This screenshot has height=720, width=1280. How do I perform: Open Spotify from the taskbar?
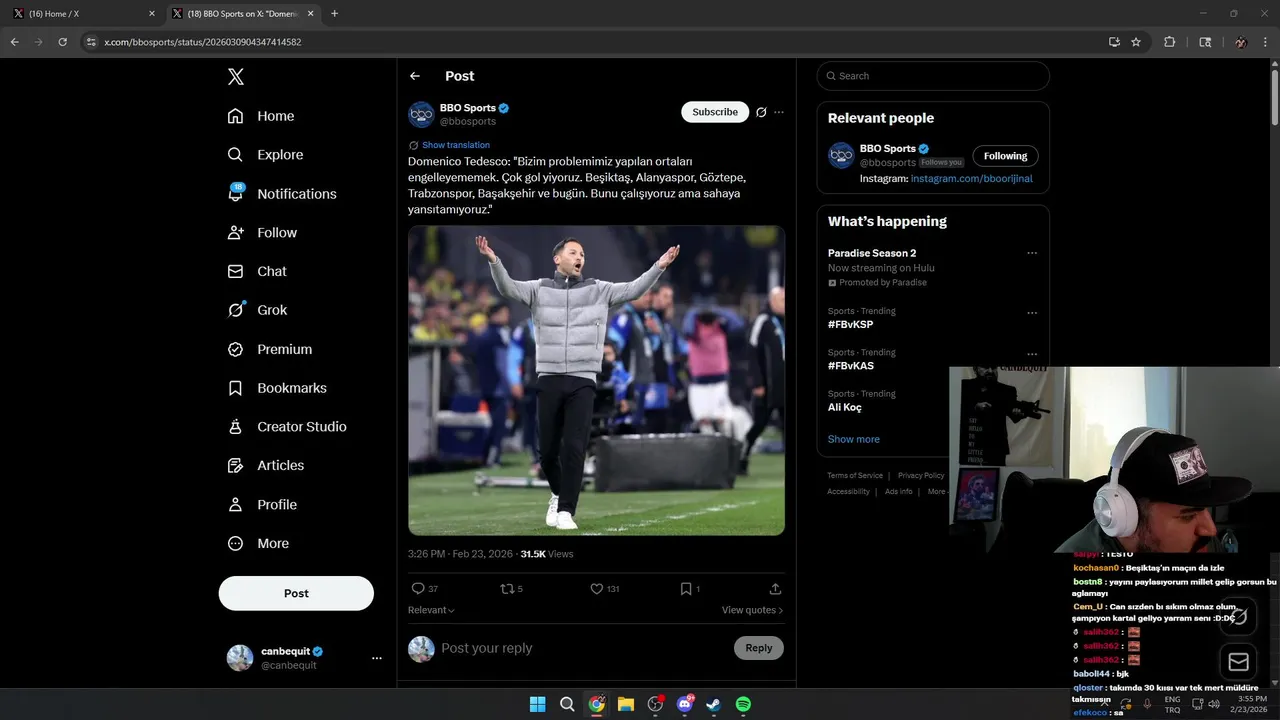743,704
